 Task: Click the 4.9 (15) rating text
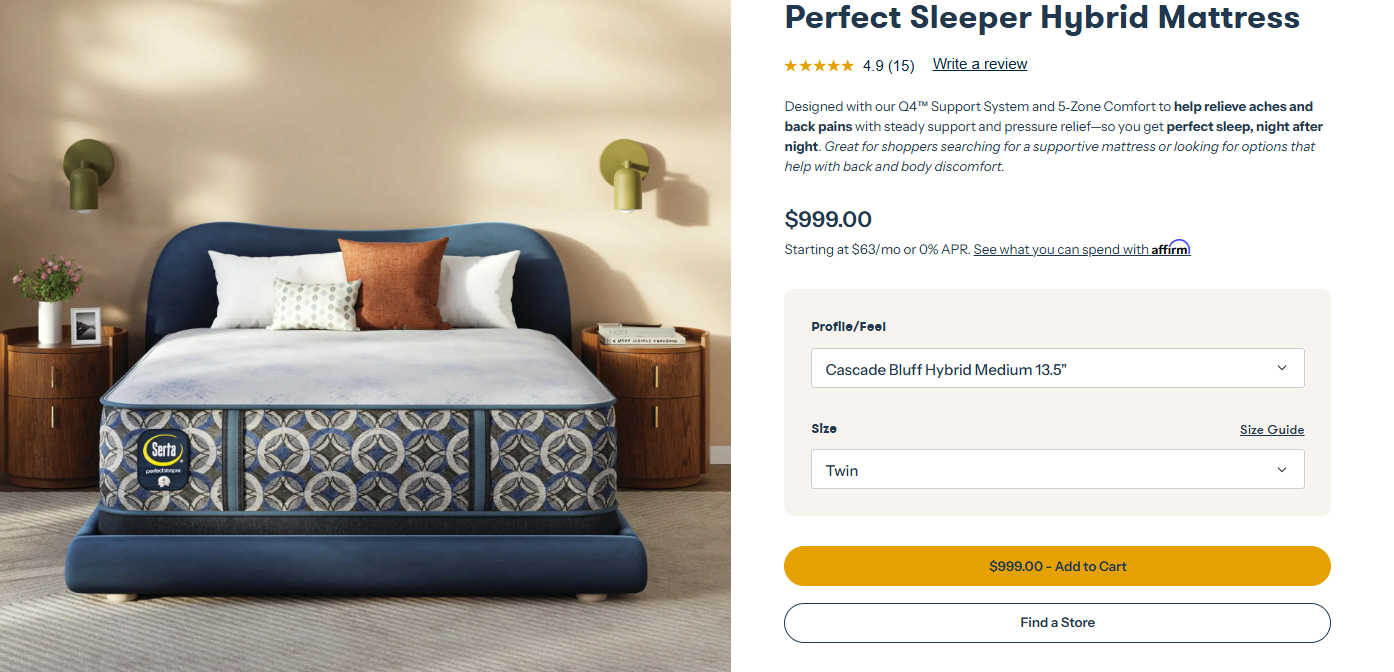888,66
